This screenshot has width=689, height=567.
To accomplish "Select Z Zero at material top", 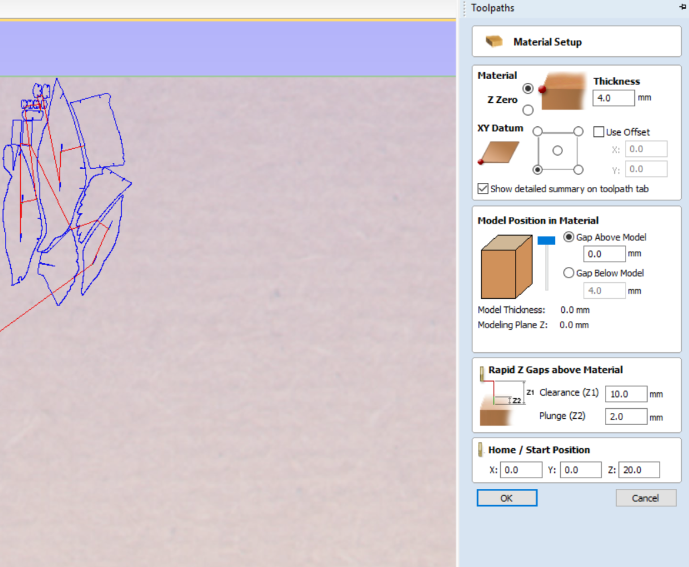I will click(x=528, y=88).
